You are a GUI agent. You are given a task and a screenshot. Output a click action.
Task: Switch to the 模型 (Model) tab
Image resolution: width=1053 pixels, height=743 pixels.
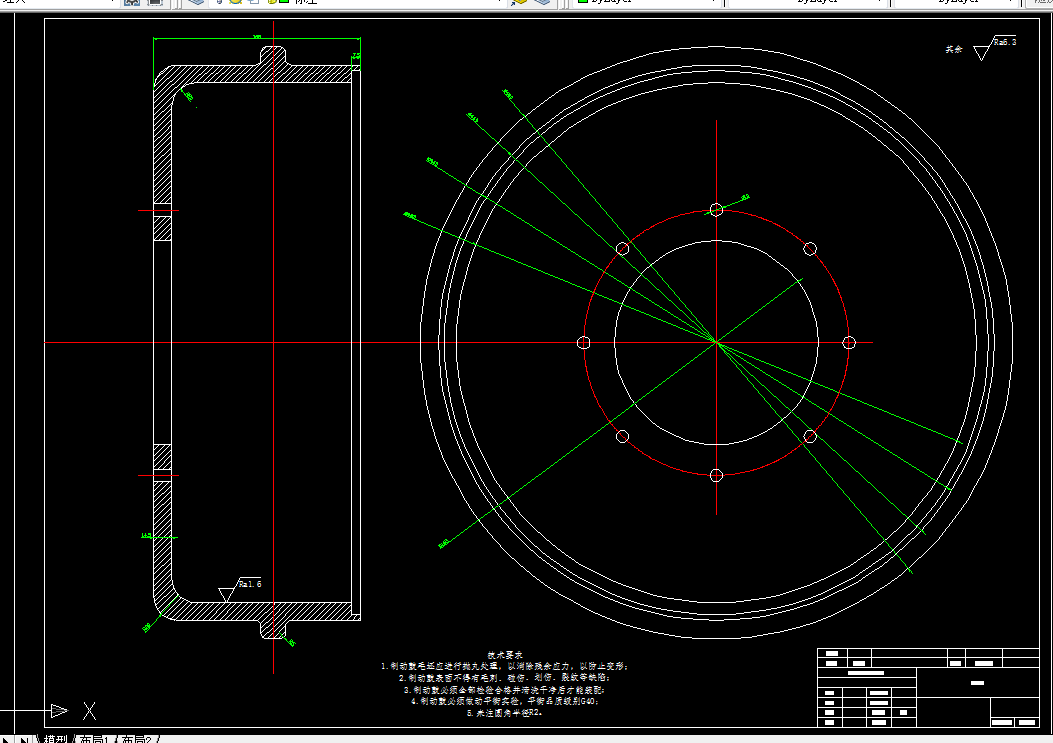click(56, 739)
